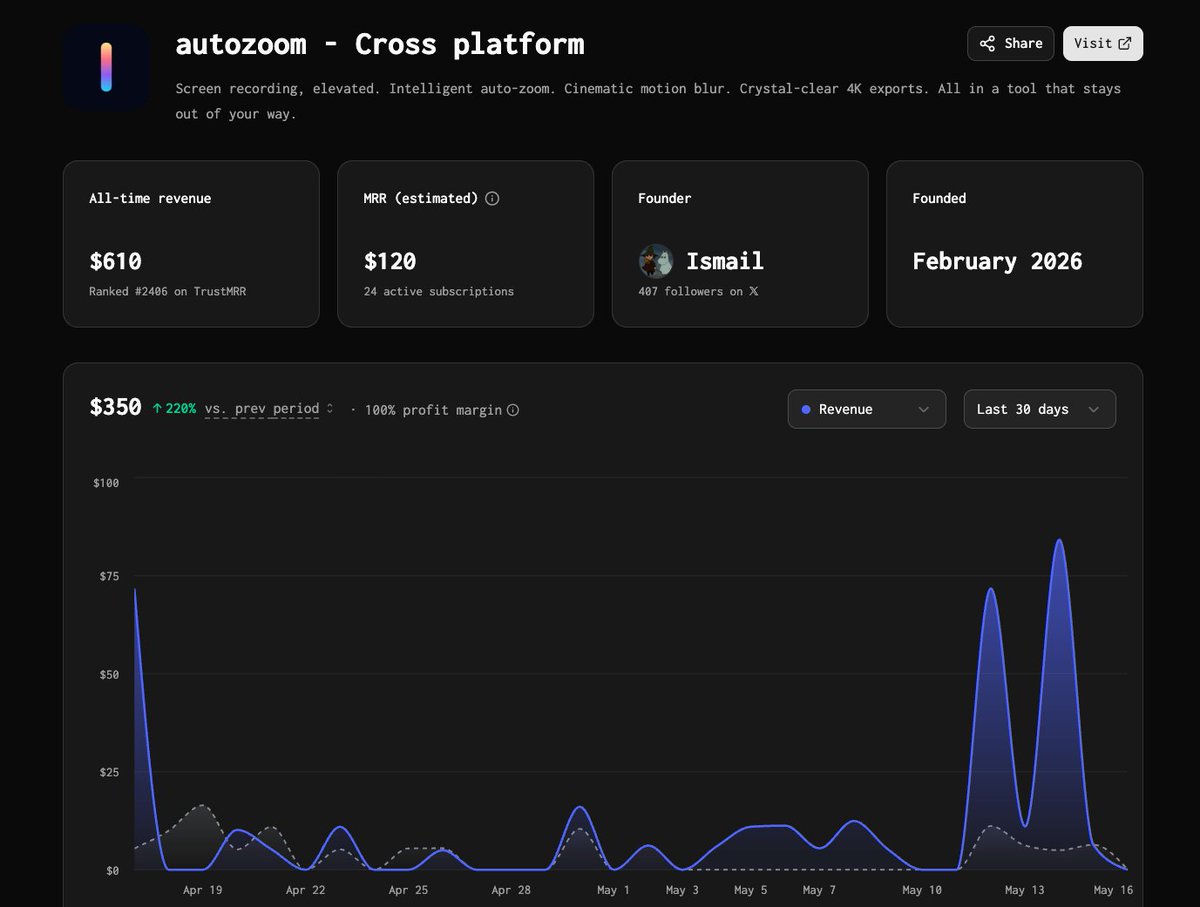Image resolution: width=1200 pixels, height=907 pixels.
Task: Open the Revenue metric dropdown
Action: tap(867, 409)
